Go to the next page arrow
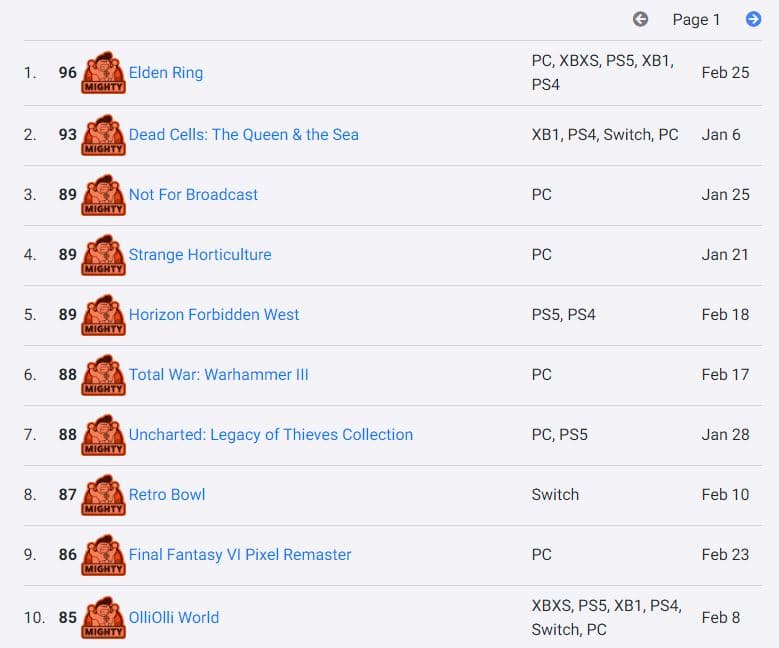 point(753,19)
